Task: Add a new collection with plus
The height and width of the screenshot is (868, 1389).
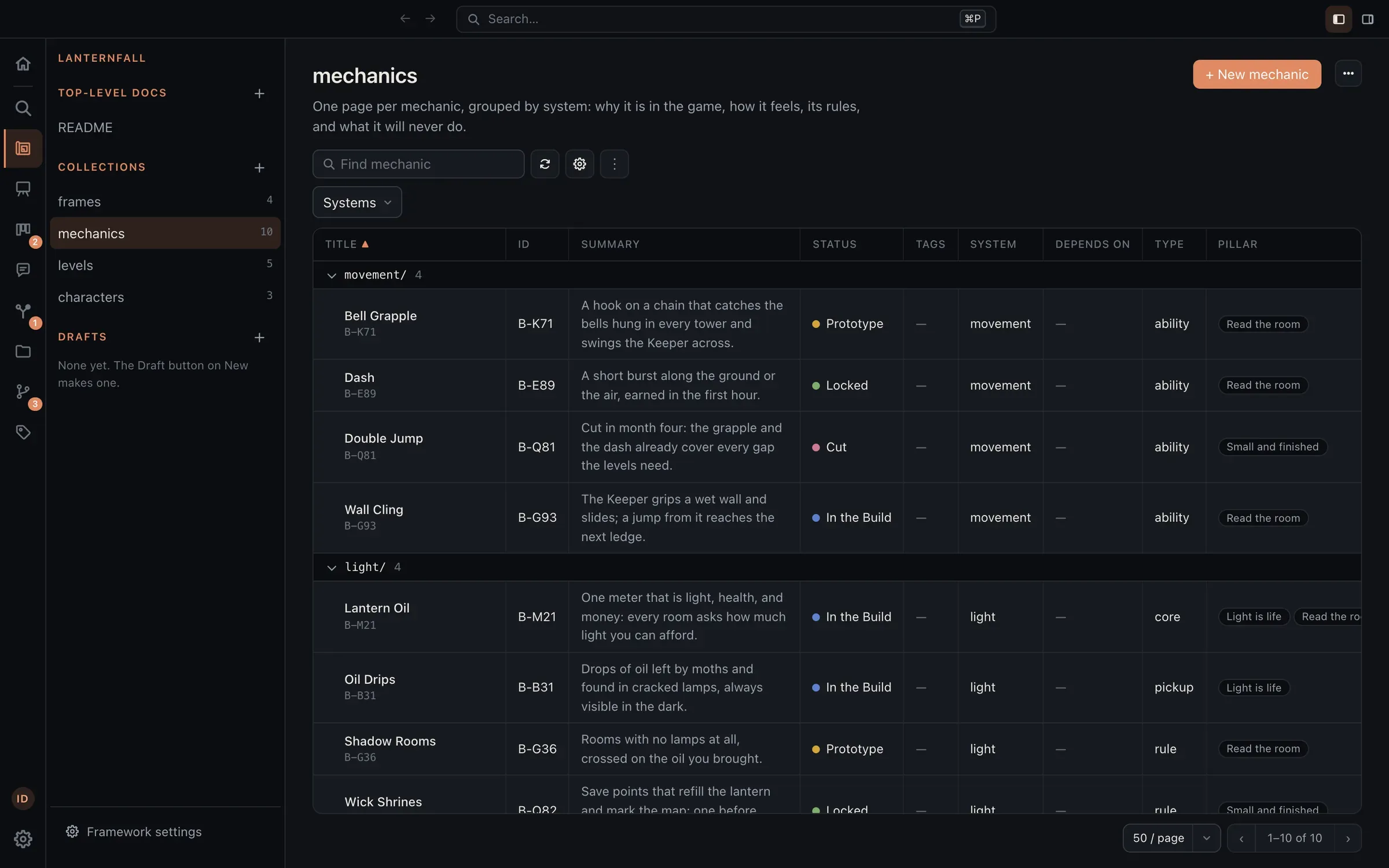Action: pyautogui.click(x=259, y=168)
